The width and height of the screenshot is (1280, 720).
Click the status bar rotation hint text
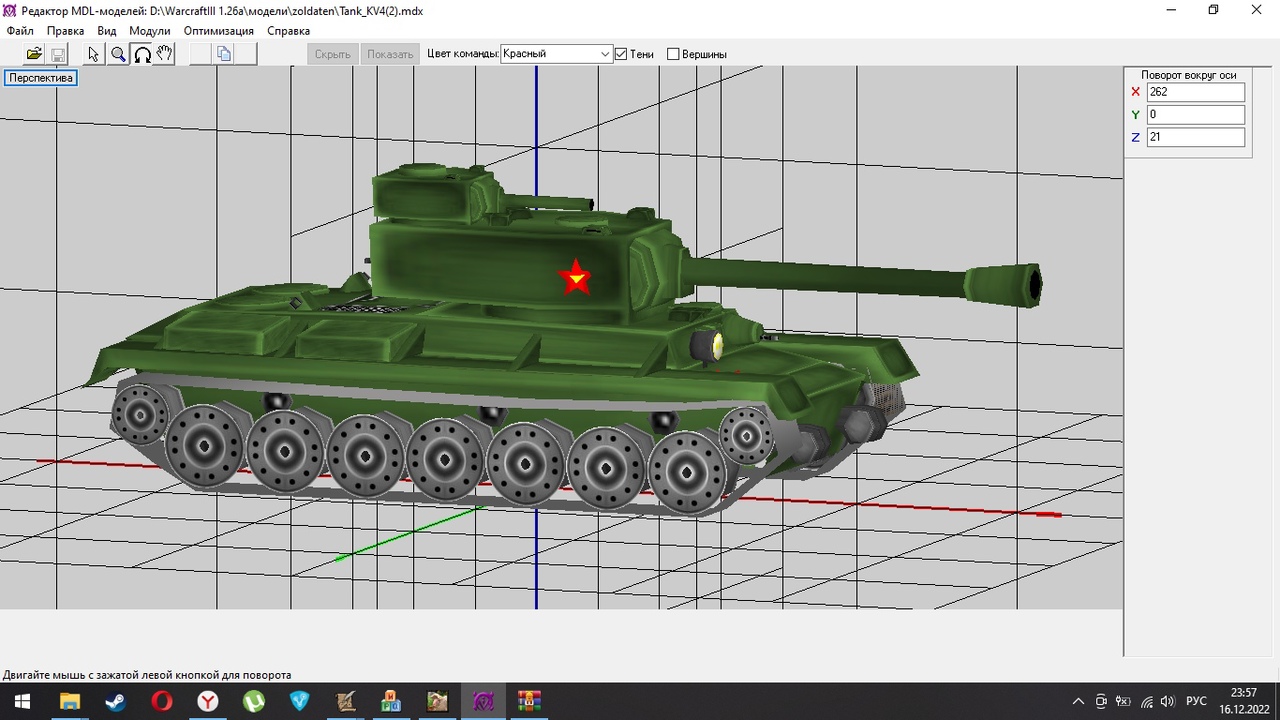tap(147, 675)
